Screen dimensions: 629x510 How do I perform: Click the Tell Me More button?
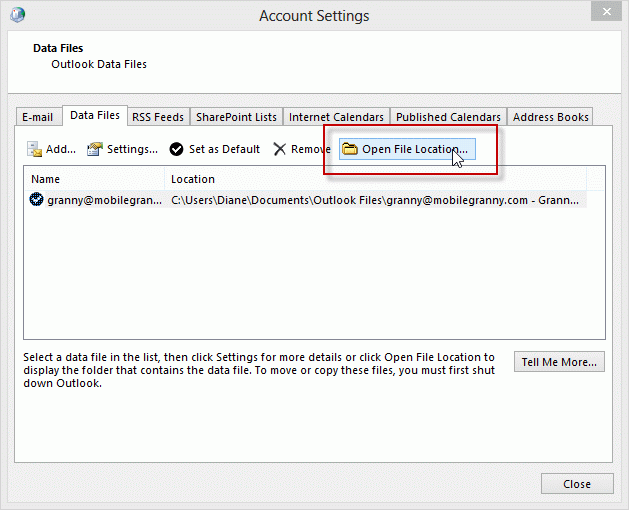point(559,362)
